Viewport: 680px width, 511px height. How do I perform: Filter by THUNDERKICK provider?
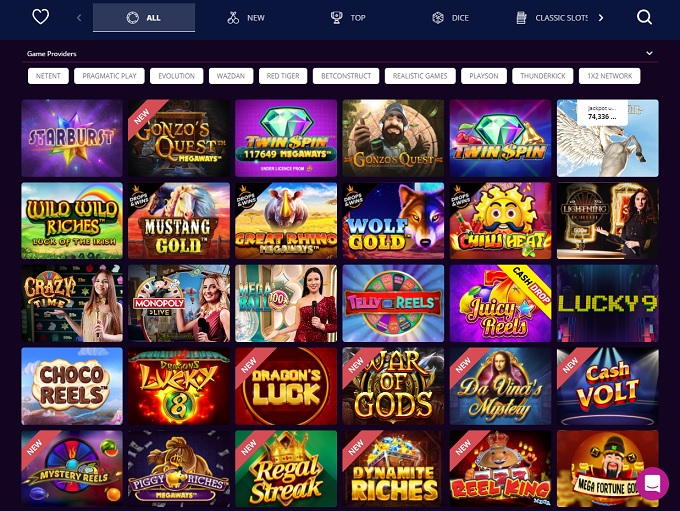tap(543, 76)
